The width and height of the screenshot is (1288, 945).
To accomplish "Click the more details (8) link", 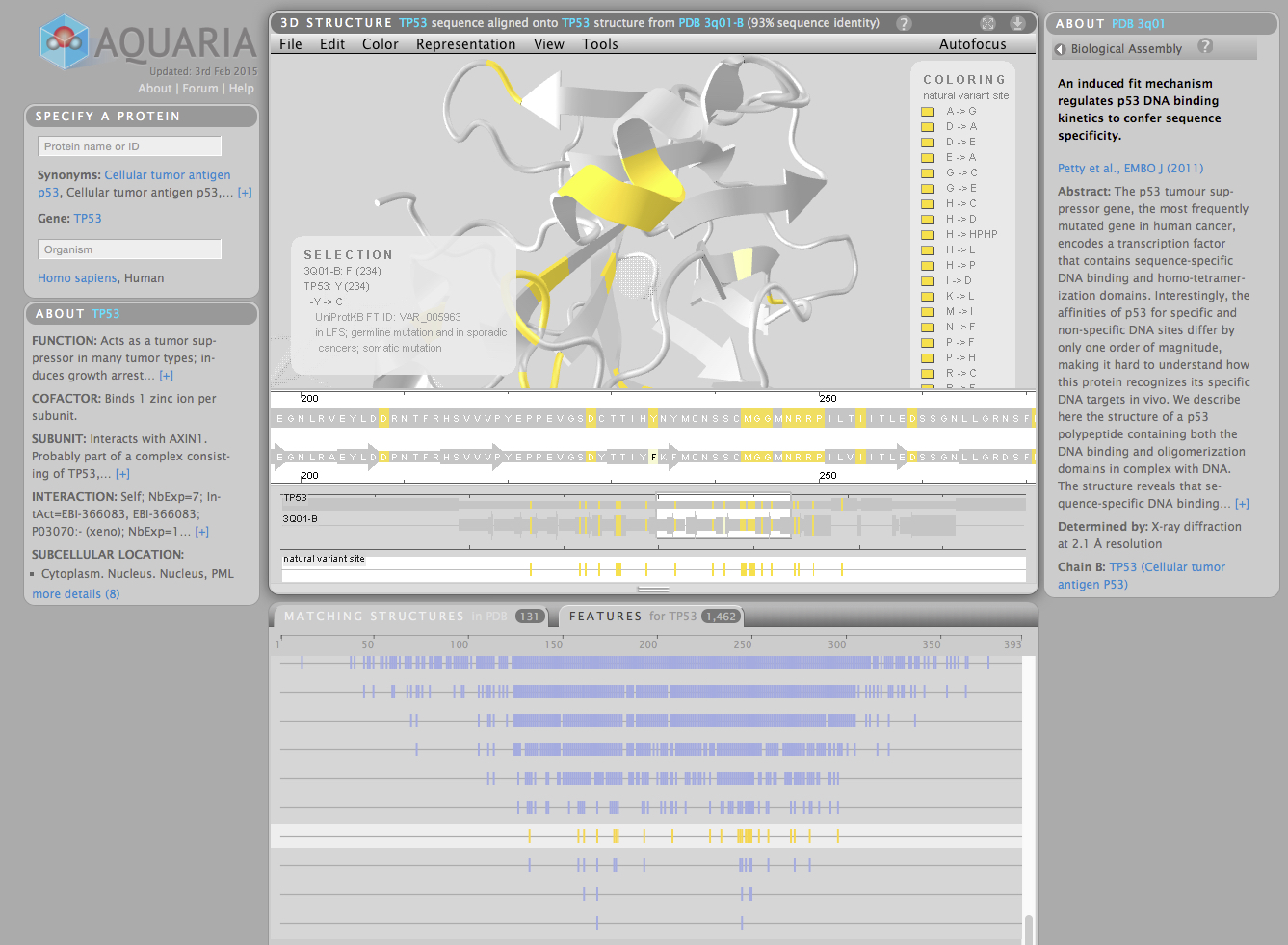I will click(75, 594).
